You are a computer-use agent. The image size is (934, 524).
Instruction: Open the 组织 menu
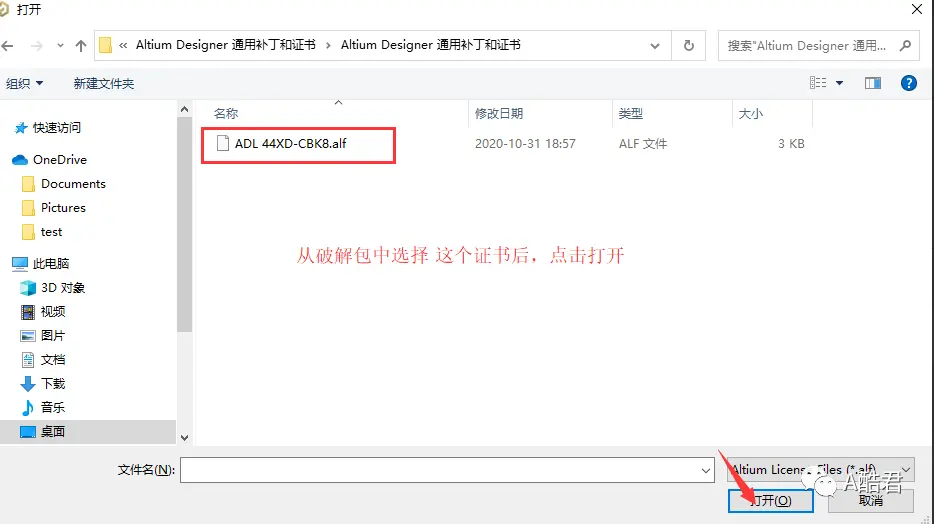point(24,83)
